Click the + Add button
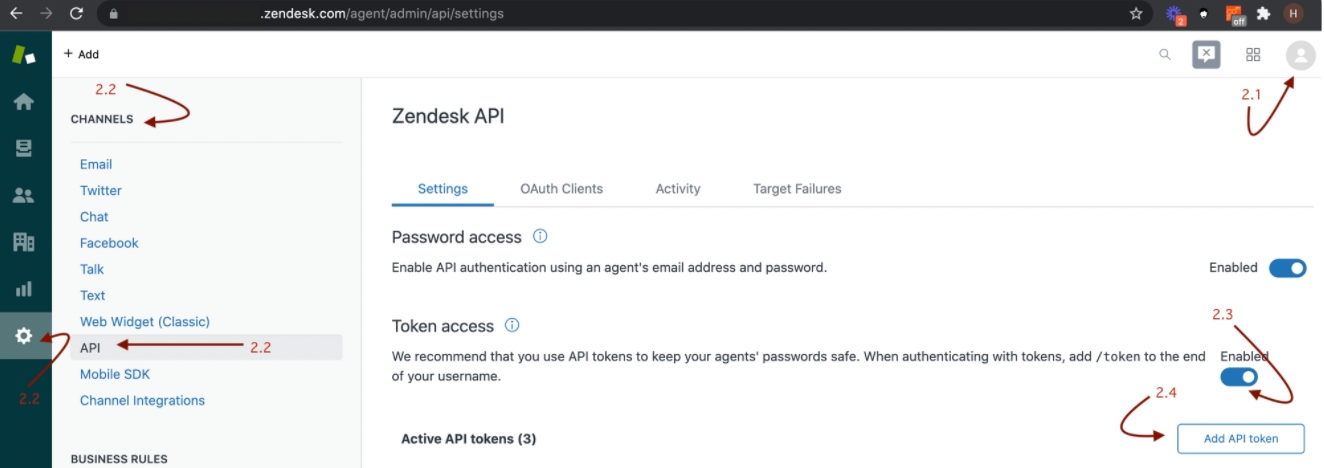The image size is (1324, 468). coord(81,54)
